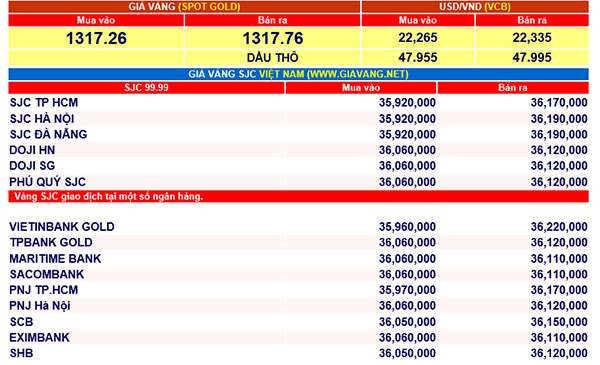600x365 pixels.
Task: Click DOJI HN row name
Action: (x=32, y=150)
